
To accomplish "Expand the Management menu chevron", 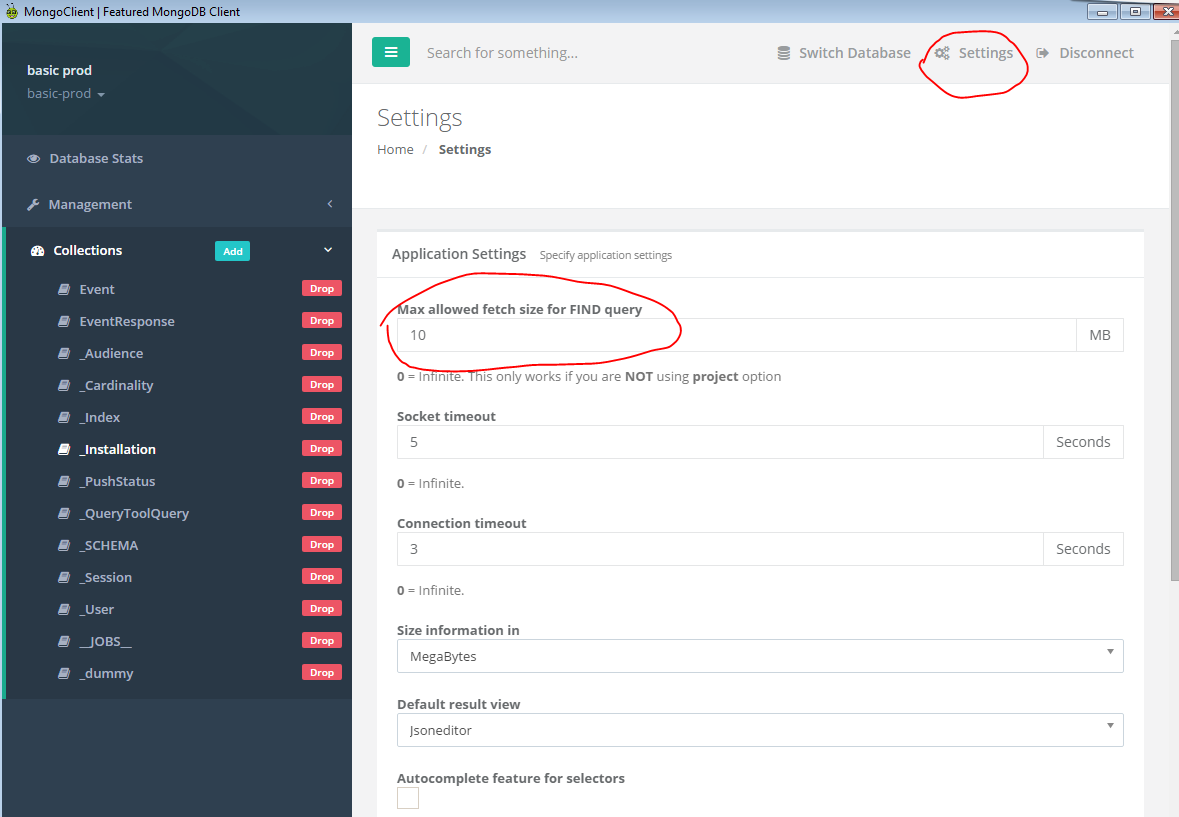I will [329, 204].
